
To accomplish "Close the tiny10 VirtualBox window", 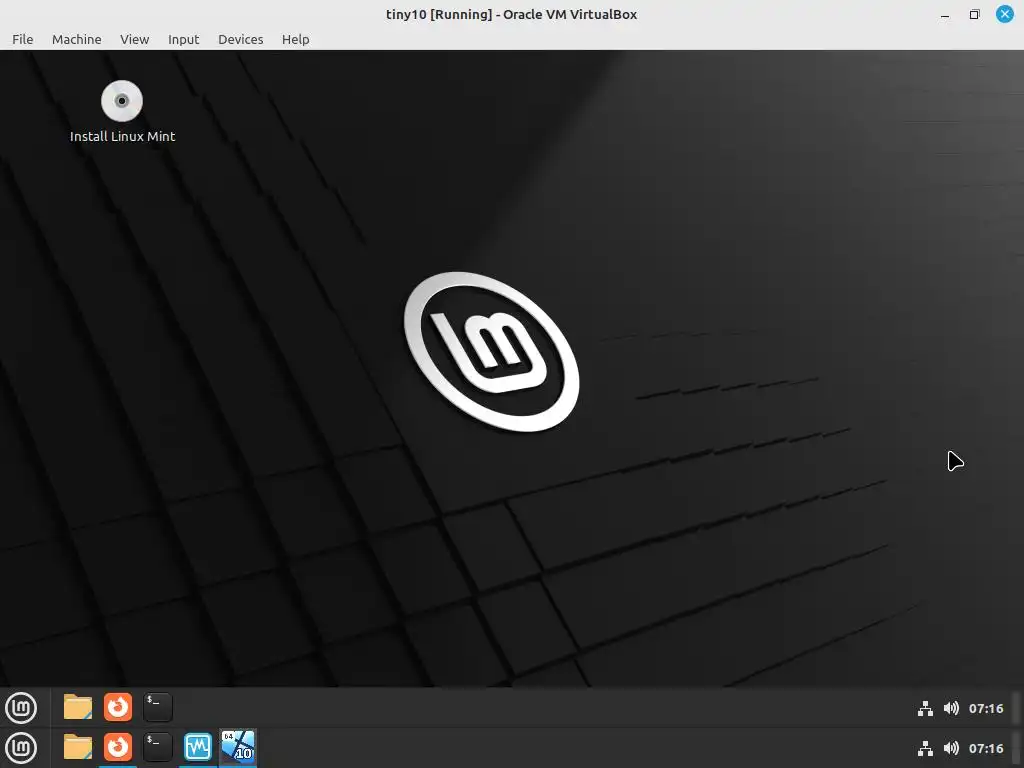I will point(1004,14).
